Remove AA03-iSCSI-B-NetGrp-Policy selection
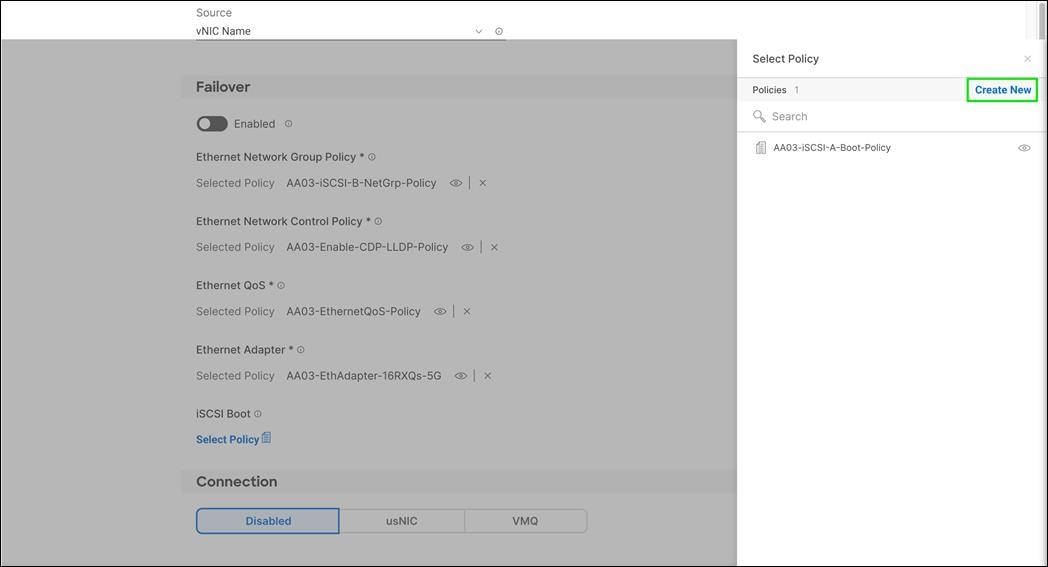Screen dimensions: 1048x567 [483, 183]
